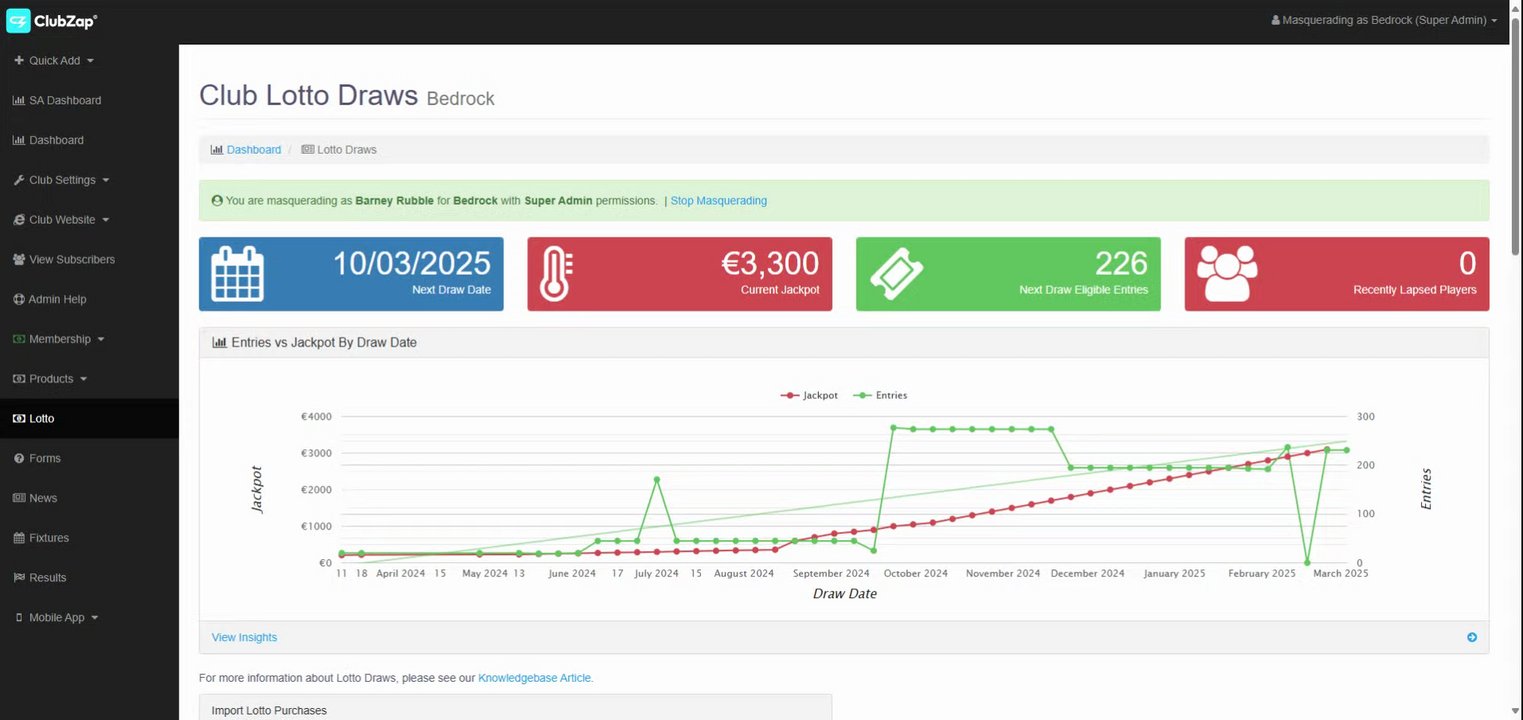Open SA Dashboard from the sidebar
The image size is (1523, 720).
pyautogui.click(x=65, y=101)
